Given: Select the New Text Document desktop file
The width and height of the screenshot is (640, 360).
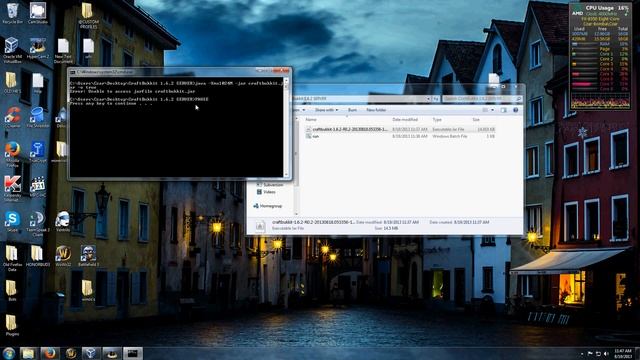Looking at the screenshot, I should [63, 51].
